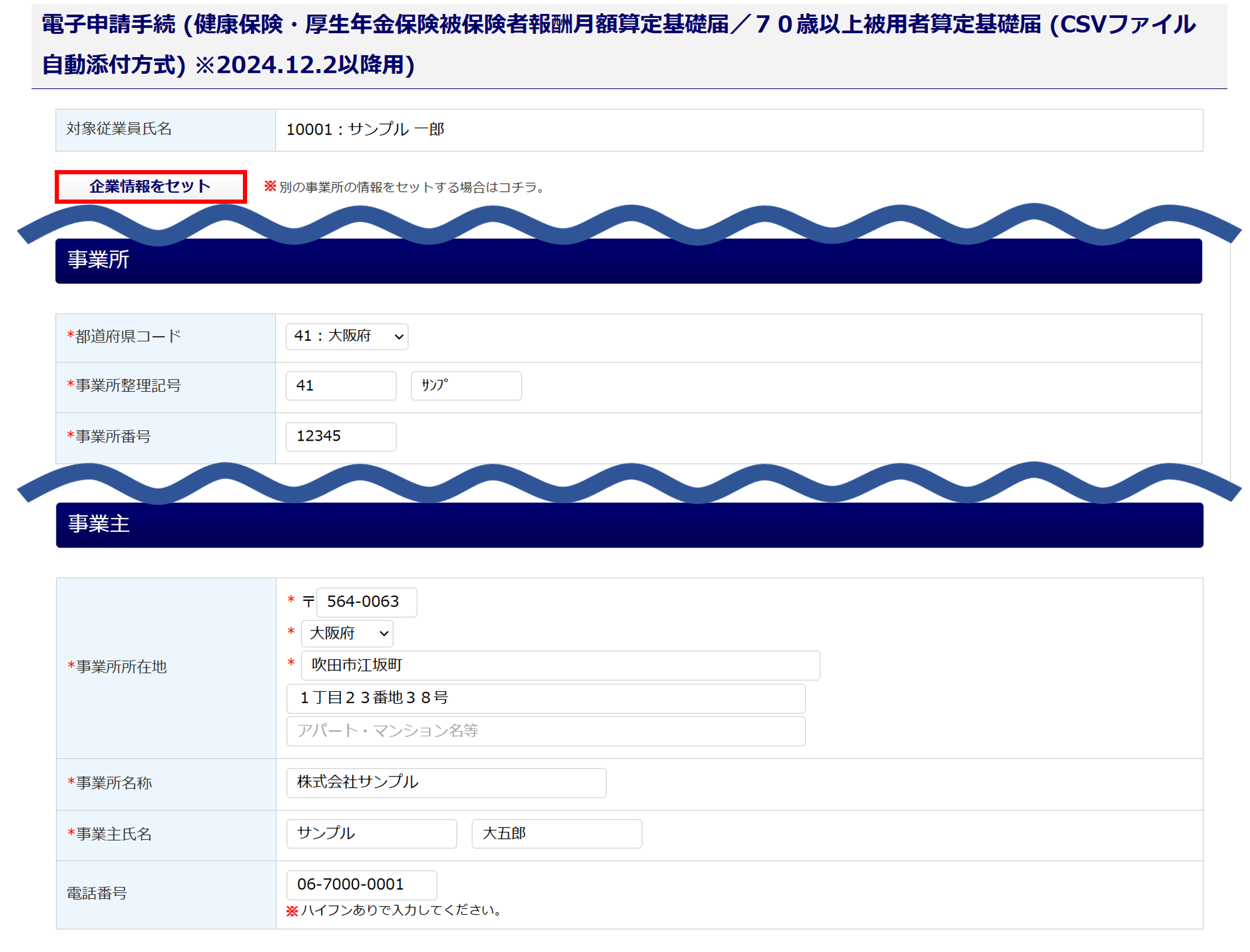Focus the 電話番号 field 06-7000-0001
Image resolution: width=1250 pixels, height=952 pixels.
(x=361, y=885)
